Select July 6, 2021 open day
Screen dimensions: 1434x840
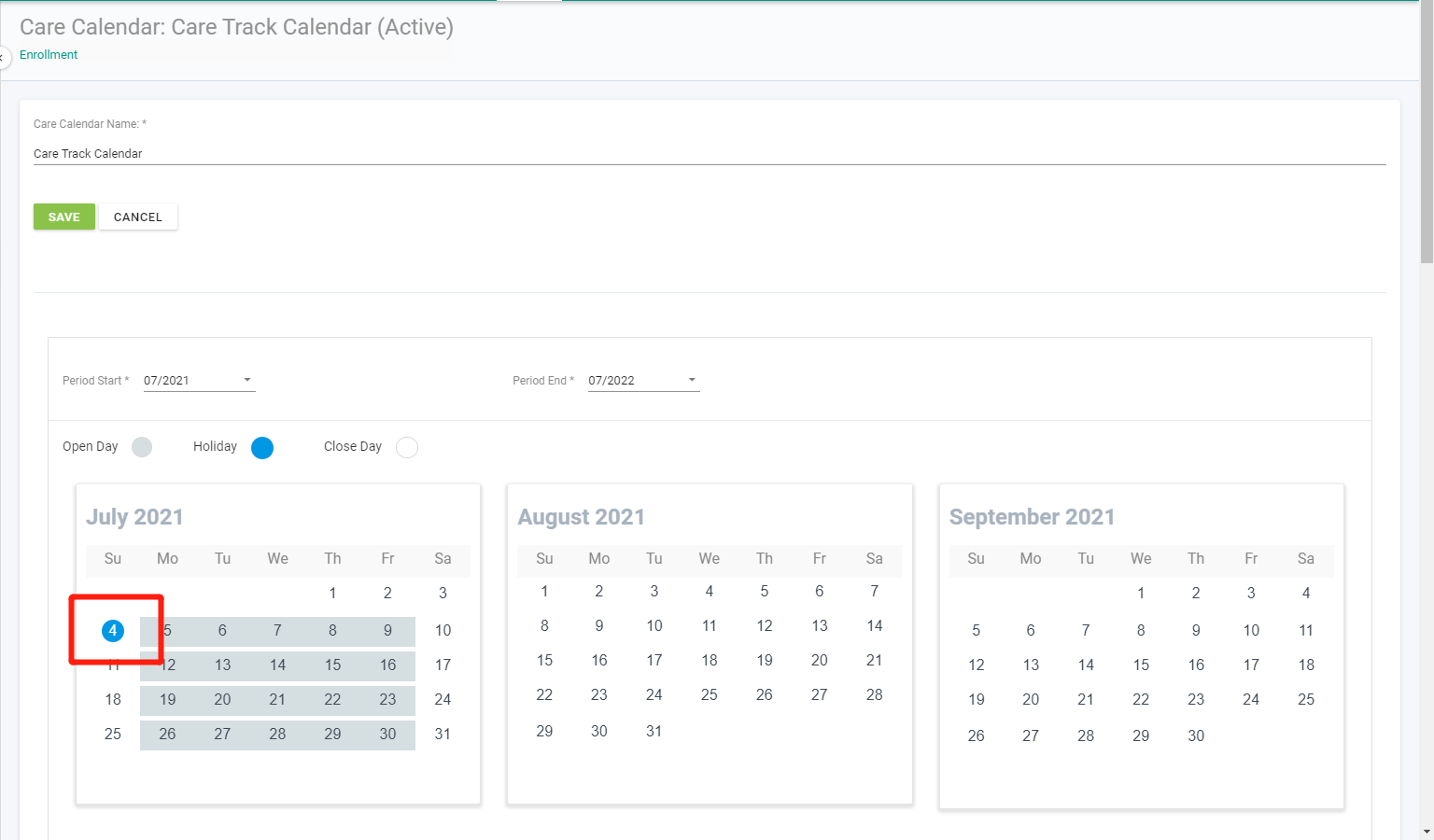tap(222, 631)
